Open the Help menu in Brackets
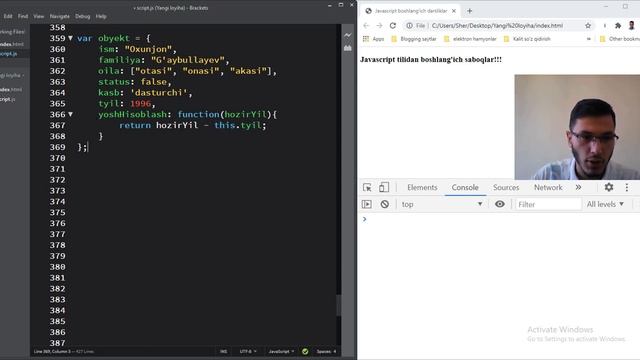Image resolution: width=640 pixels, height=360 pixels. click(x=101, y=16)
